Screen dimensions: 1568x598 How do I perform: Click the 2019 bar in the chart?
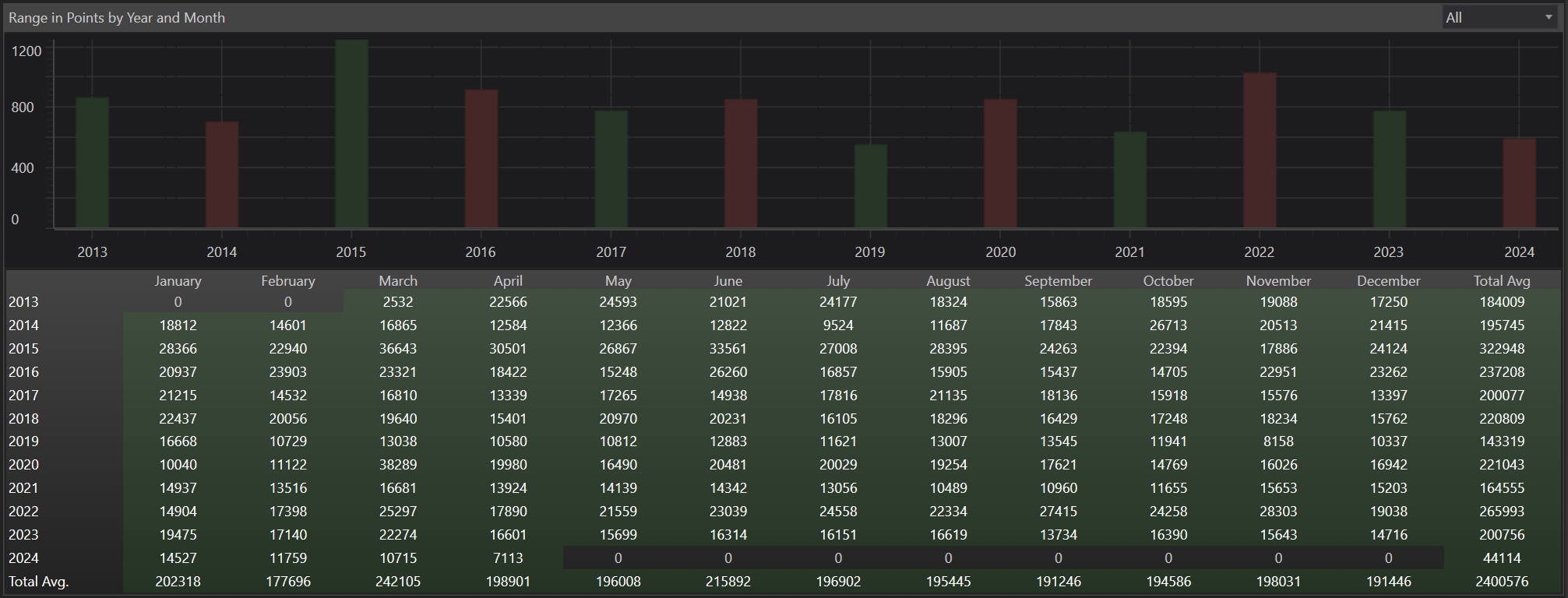coord(870,186)
